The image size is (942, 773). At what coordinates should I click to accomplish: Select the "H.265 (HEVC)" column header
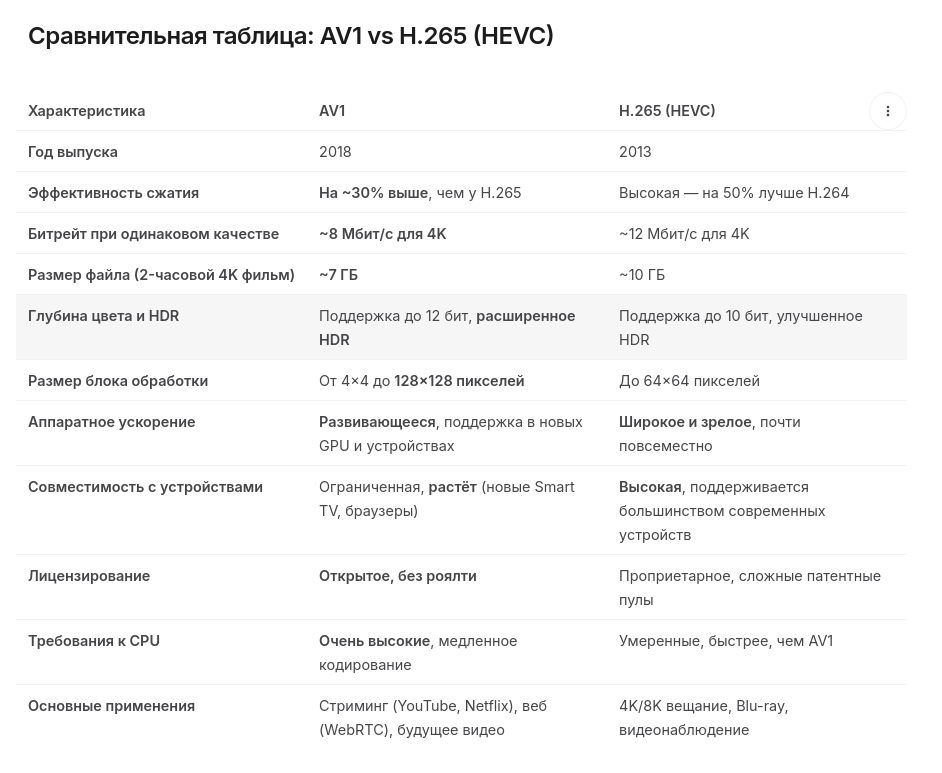tap(667, 111)
